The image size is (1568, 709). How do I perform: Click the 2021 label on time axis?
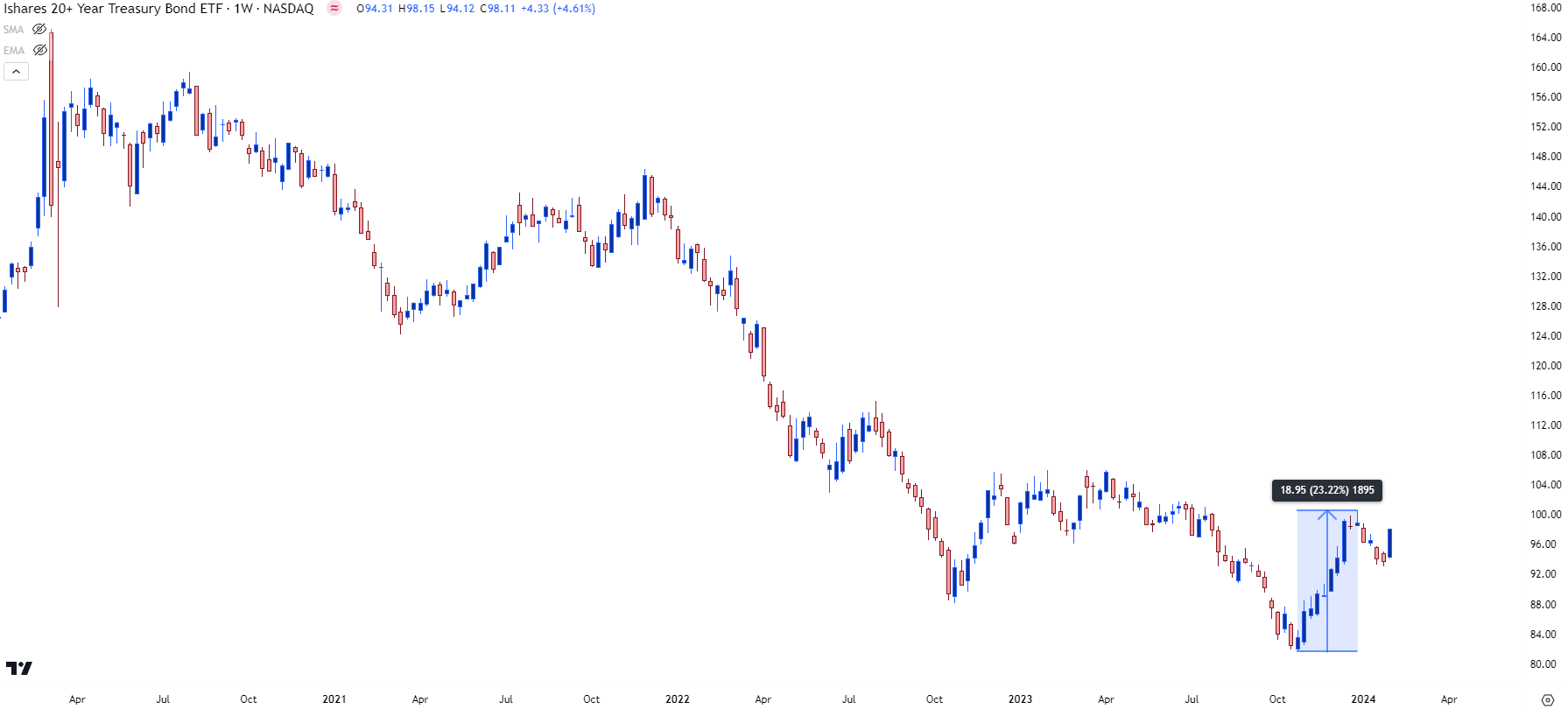coord(334,699)
